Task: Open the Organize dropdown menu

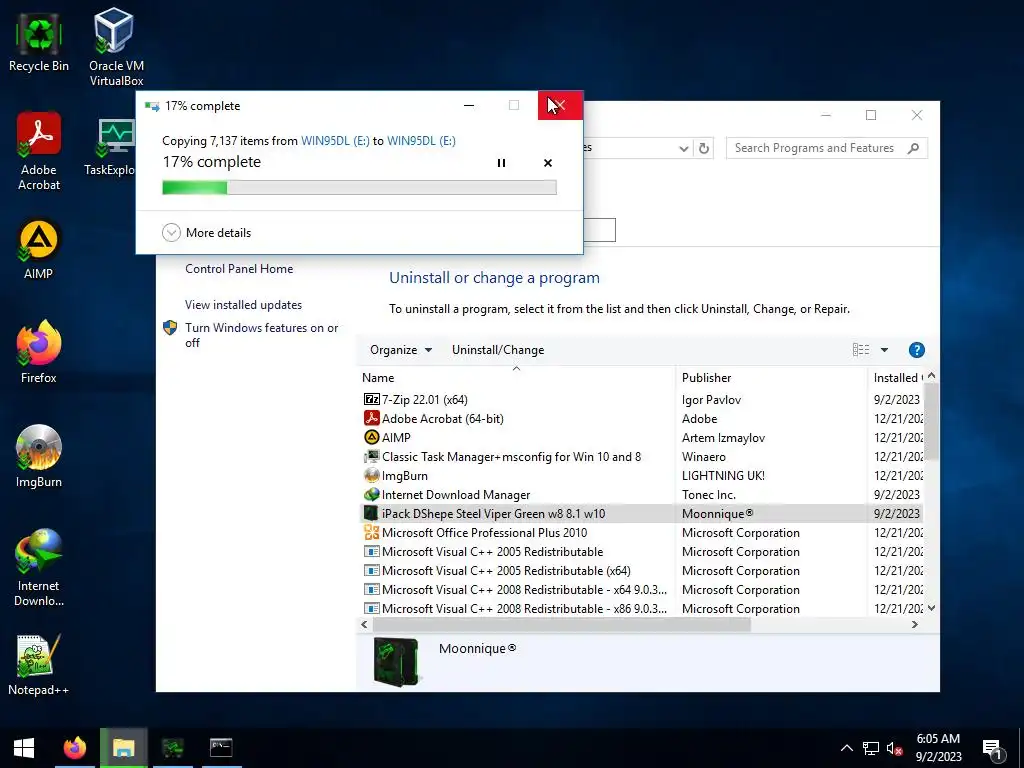Action: [400, 350]
